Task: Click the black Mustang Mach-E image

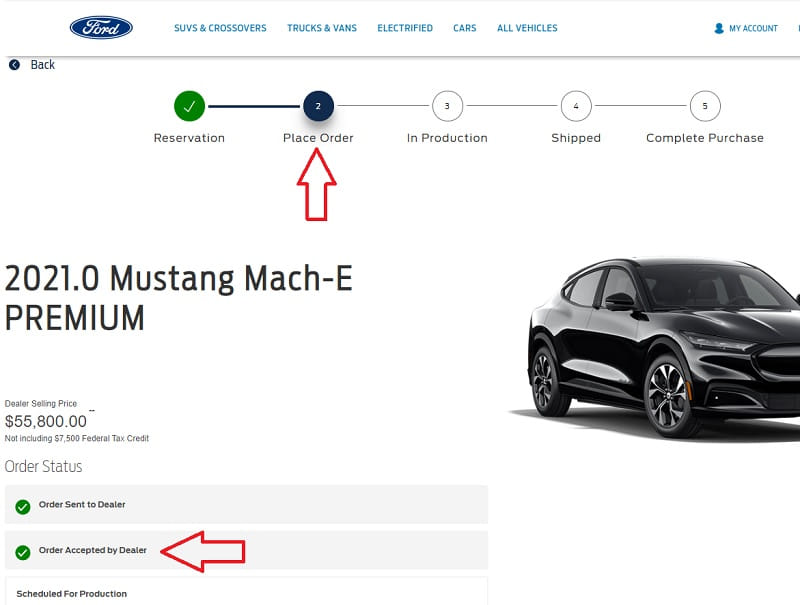Action: click(655, 347)
